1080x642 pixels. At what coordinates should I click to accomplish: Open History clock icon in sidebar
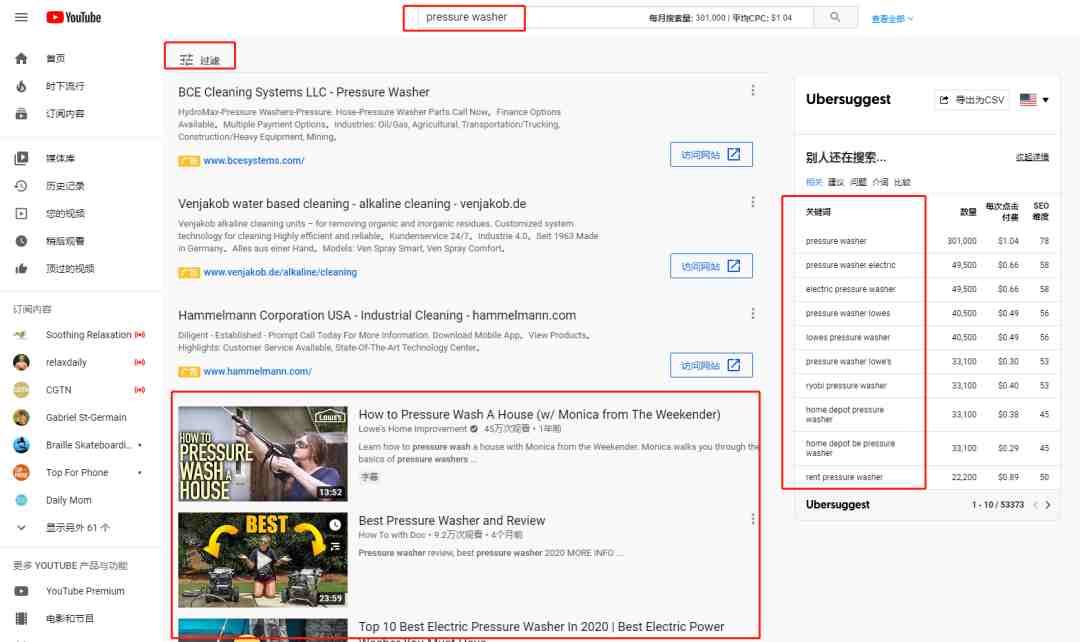pos(21,186)
